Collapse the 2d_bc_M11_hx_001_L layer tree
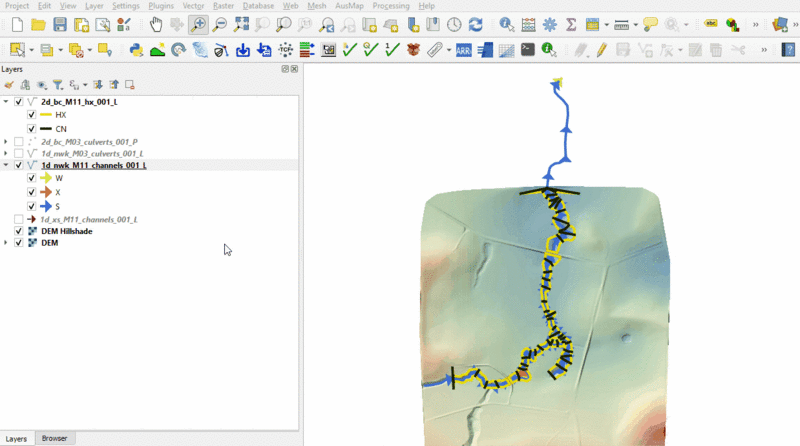 [7, 102]
